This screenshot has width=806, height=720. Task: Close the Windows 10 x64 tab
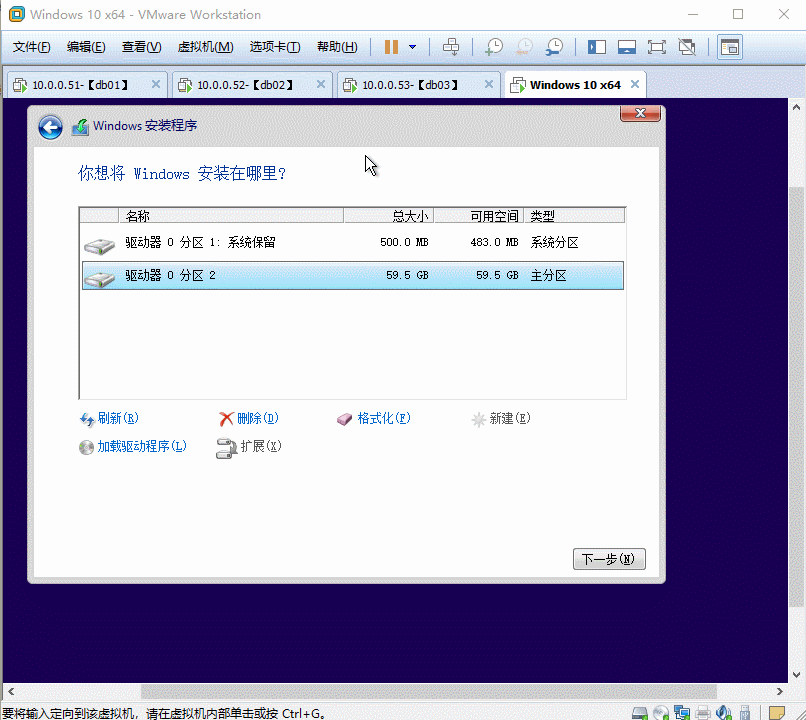635,84
